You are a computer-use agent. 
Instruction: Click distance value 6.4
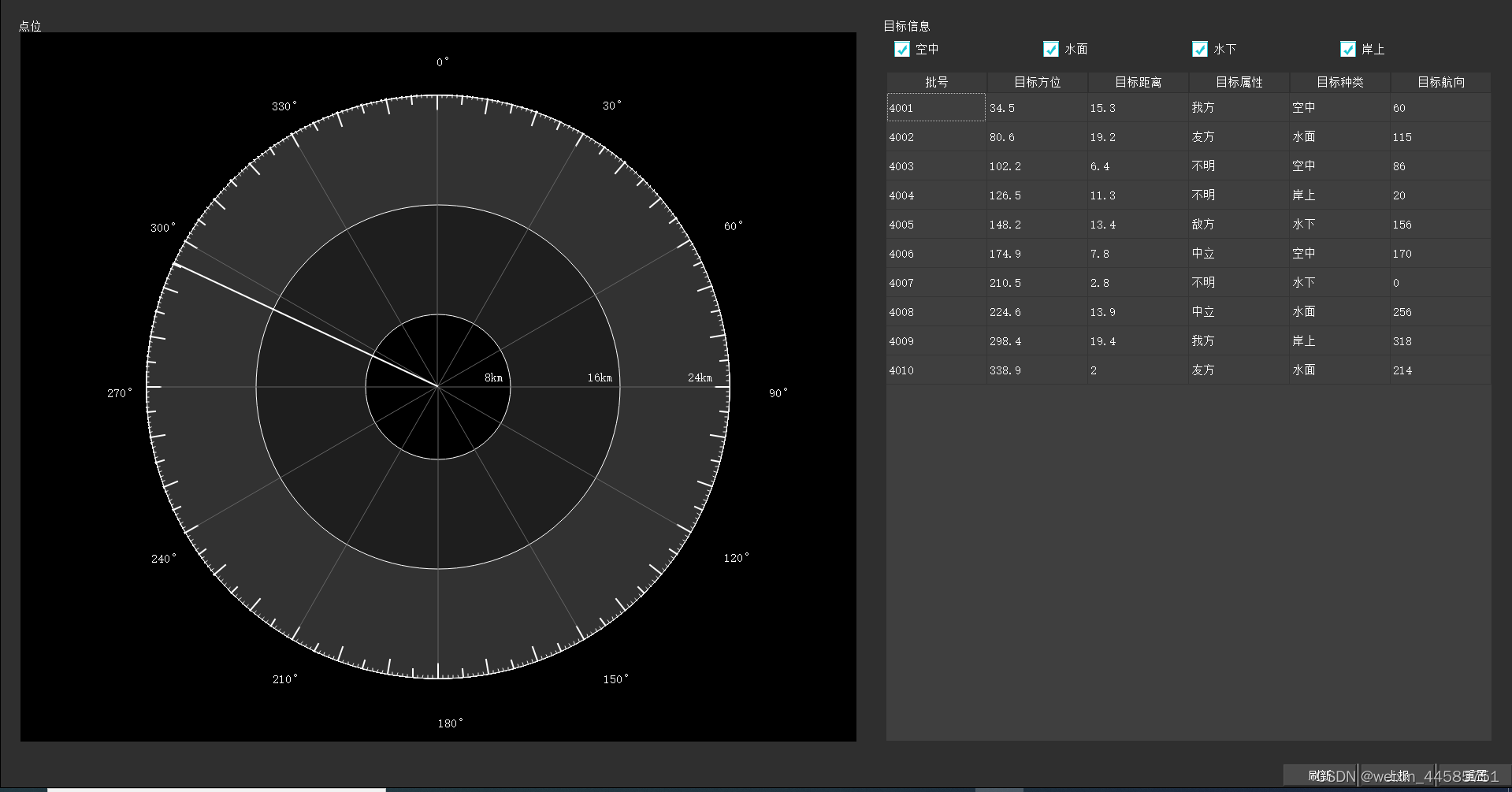(x=1139, y=166)
